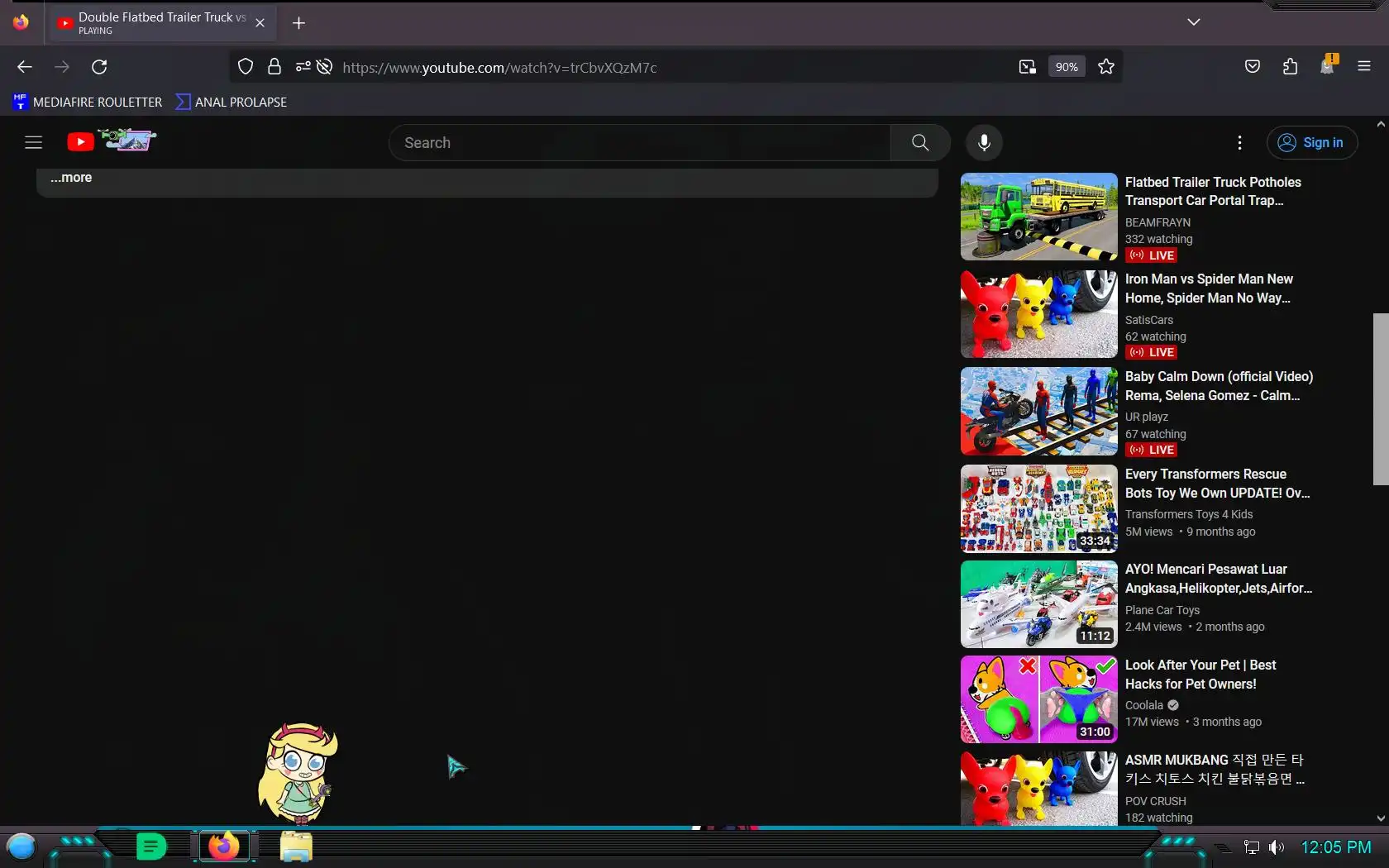
Task: Visit the Plane Car Toys channel
Action: tap(1162, 610)
